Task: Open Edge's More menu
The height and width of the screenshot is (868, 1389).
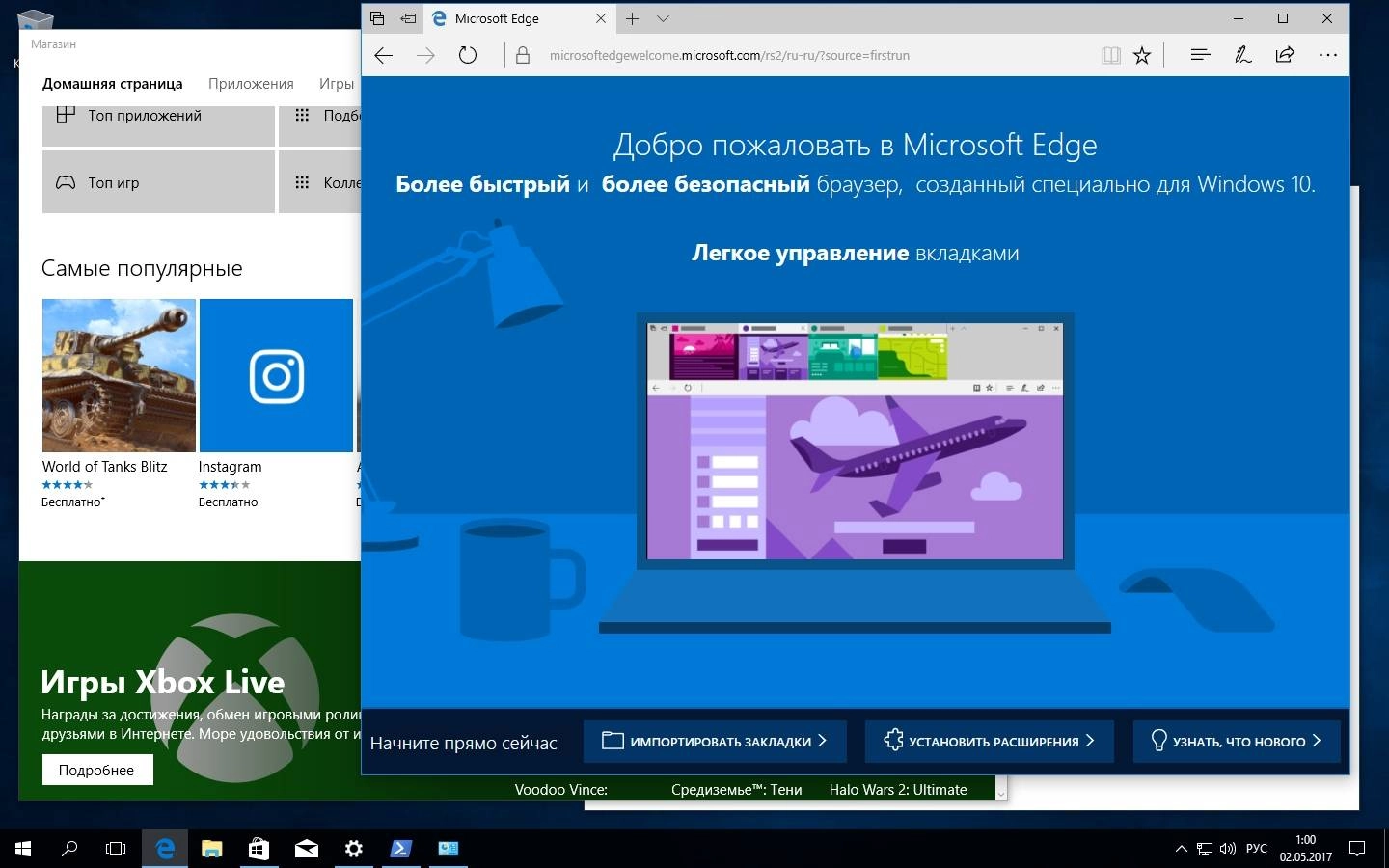Action: [x=1328, y=55]
